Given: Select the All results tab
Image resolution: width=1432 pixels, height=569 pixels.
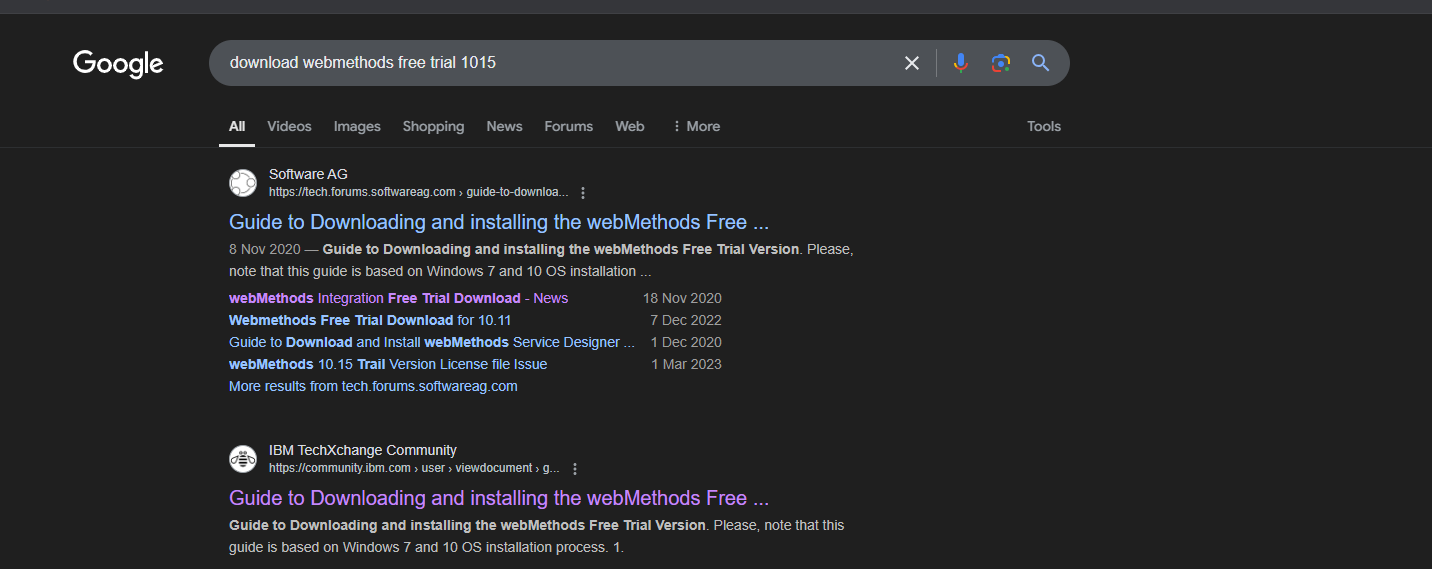Looking at the screenshot, I should tap(237, 126).
